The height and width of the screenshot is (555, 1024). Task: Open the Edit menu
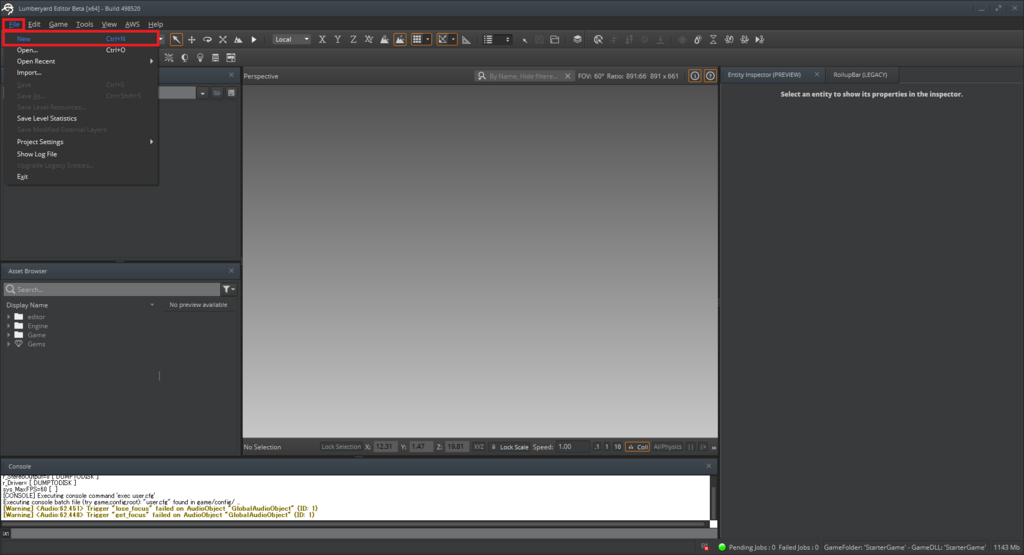tap(34, 24)
